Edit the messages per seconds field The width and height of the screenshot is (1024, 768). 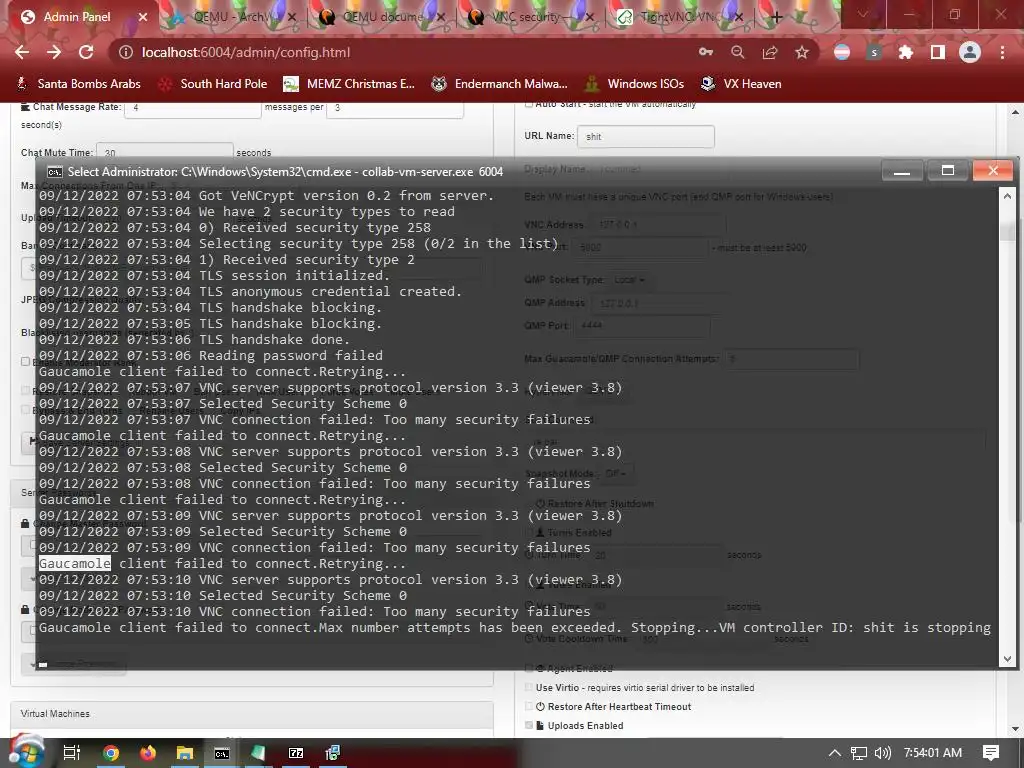point(394,108)
